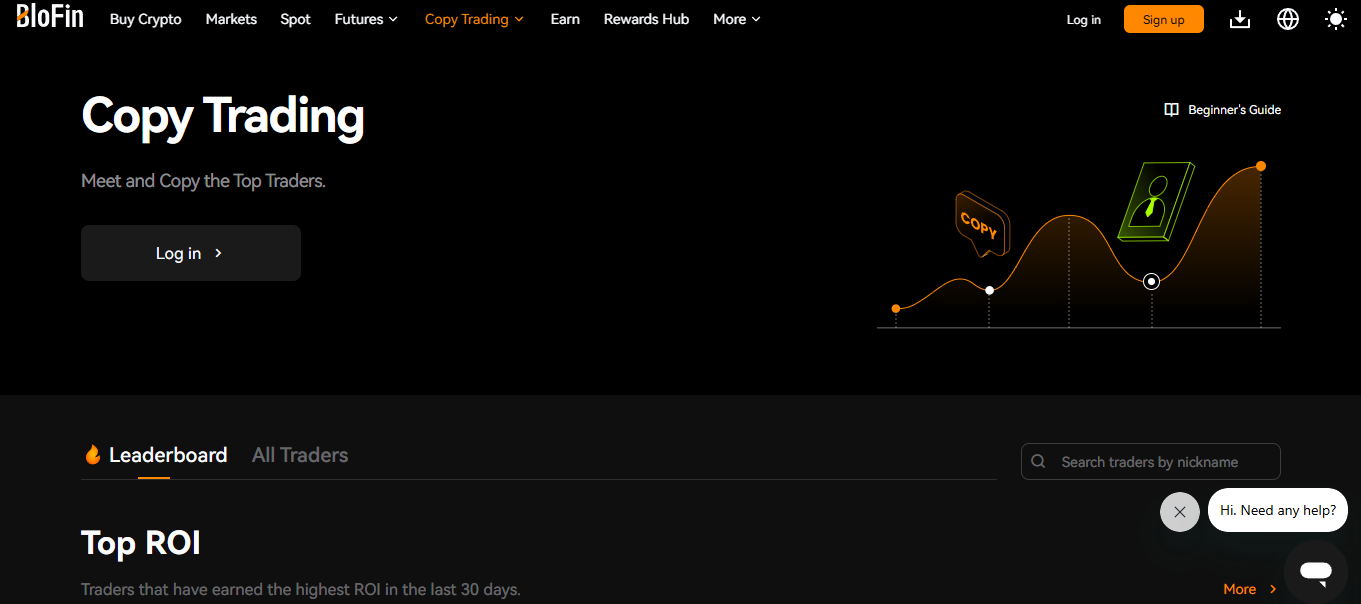Switch to the All Traders tab
This screenshot has height=604, width=1361.
[300, 456]
